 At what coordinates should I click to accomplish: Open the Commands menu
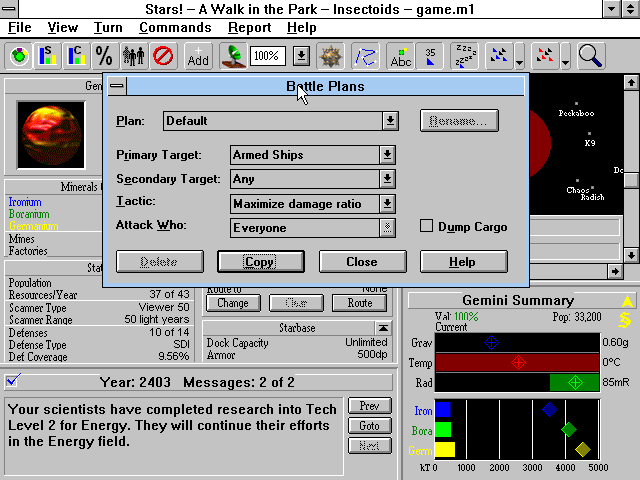pyautogui.click(x=175, y=27)
